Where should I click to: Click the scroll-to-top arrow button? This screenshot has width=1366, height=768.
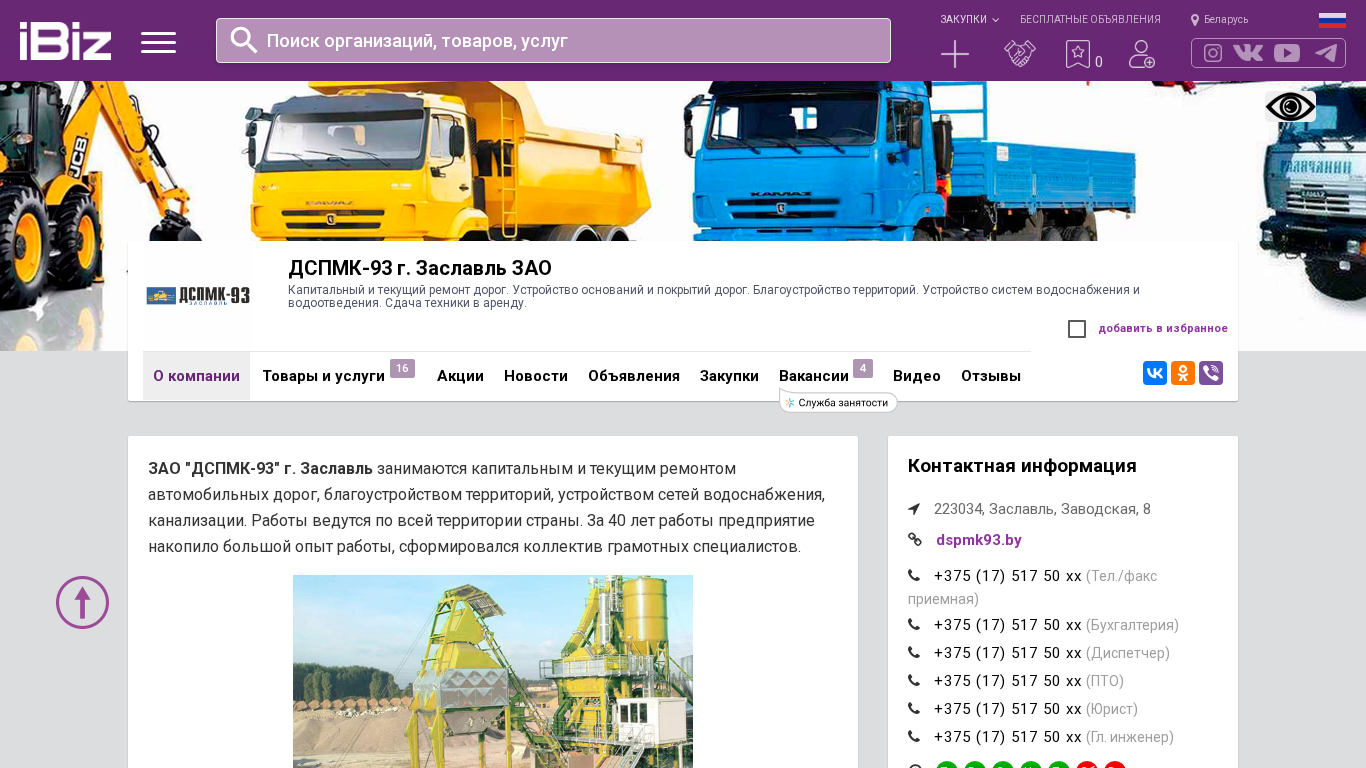tap(82, 602)
